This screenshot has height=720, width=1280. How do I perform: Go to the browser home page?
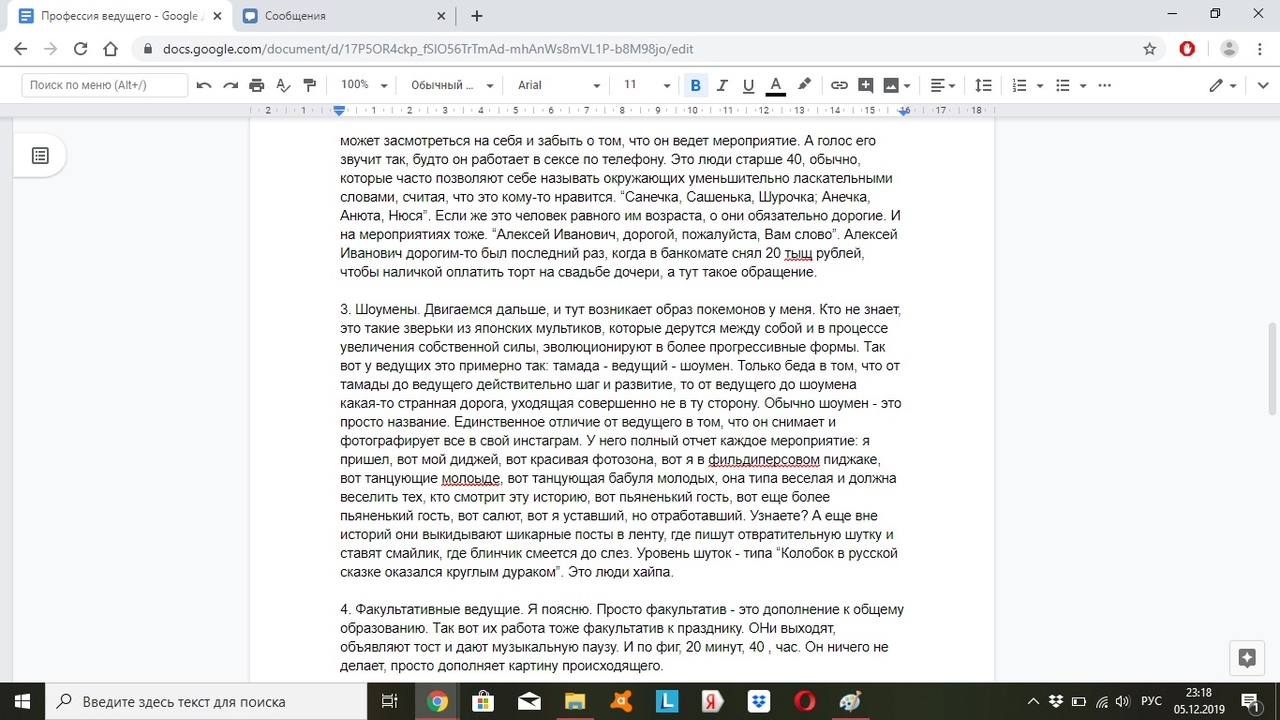pos(111,49)
